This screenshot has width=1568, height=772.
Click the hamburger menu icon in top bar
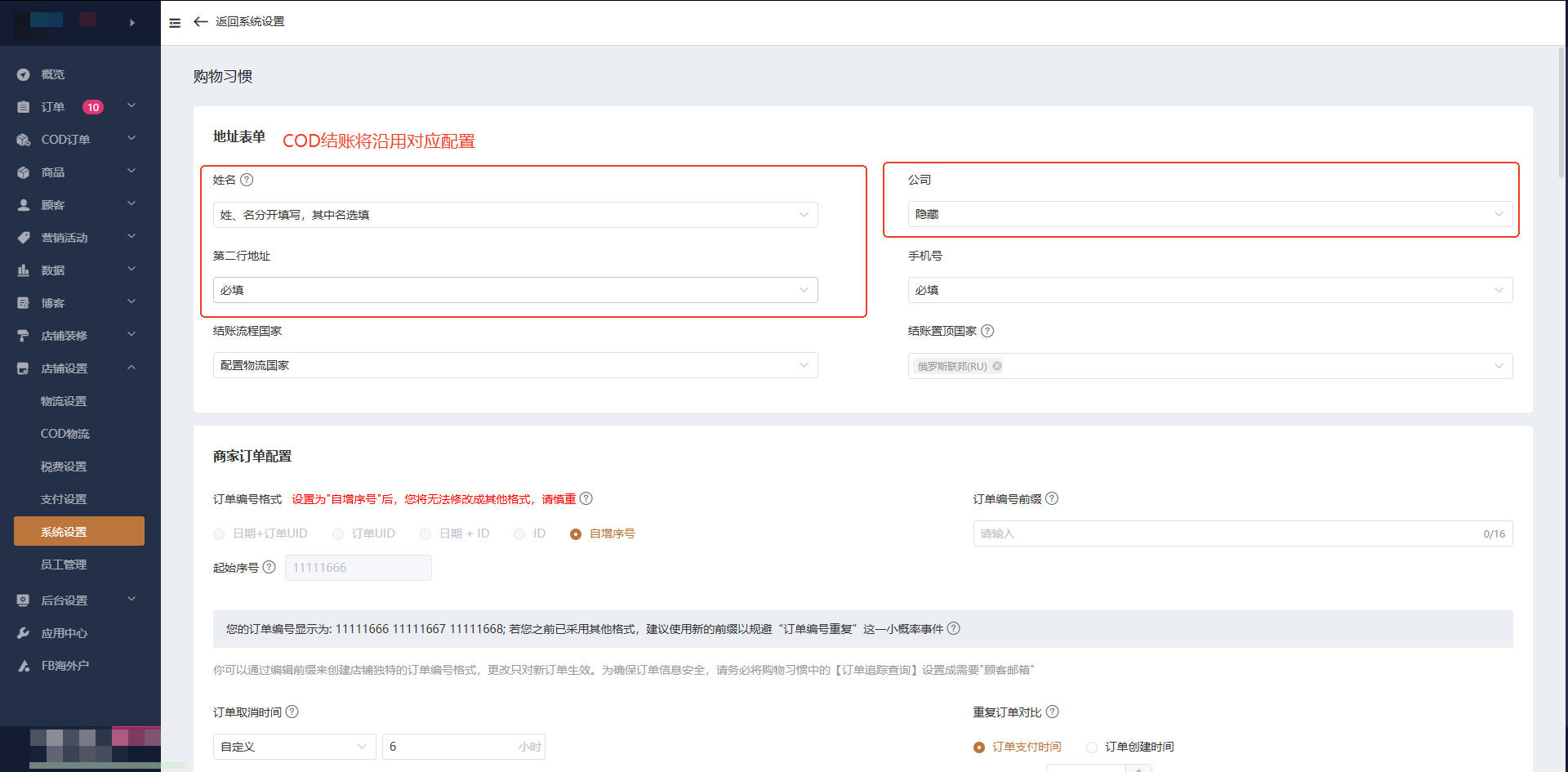tap(175, 22)
